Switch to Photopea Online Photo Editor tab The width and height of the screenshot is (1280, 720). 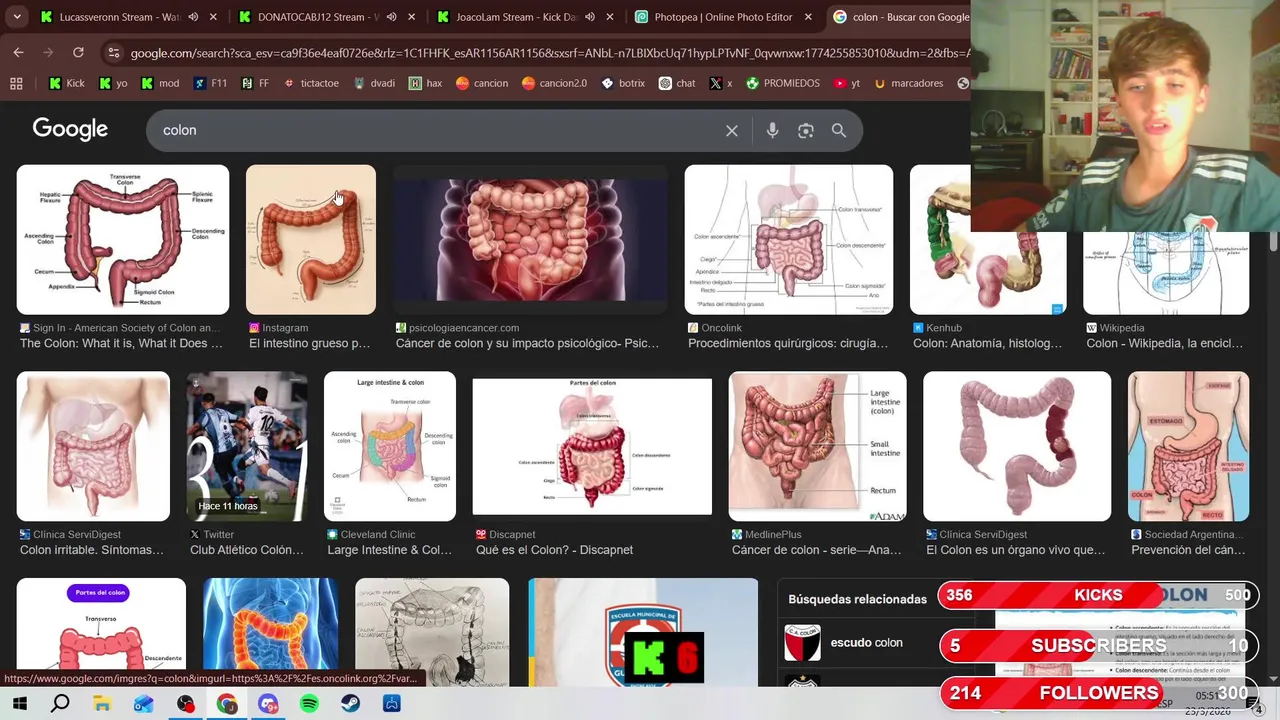point(723,17)
